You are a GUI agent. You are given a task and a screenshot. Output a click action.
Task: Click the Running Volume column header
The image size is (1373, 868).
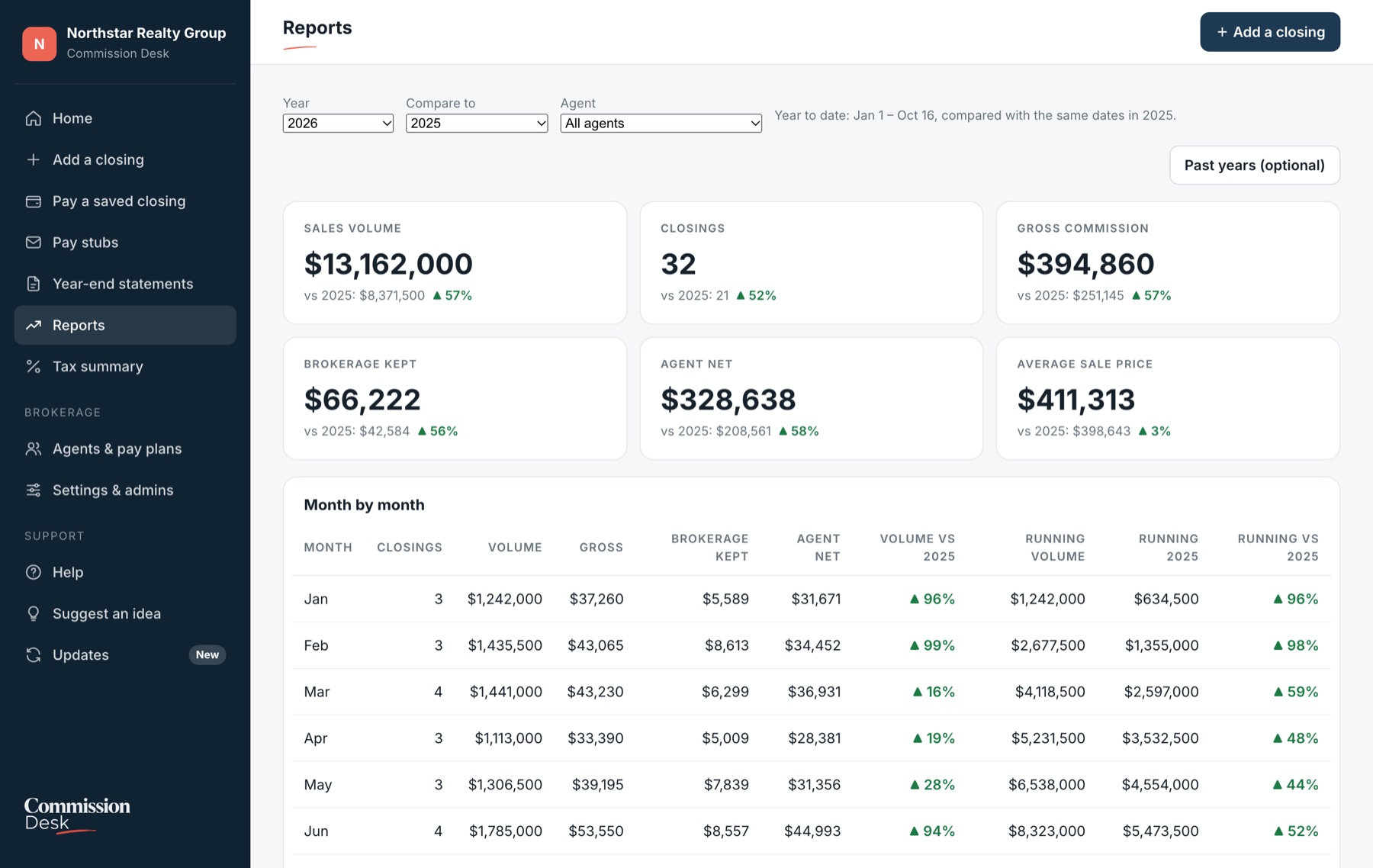point(1055,548)
